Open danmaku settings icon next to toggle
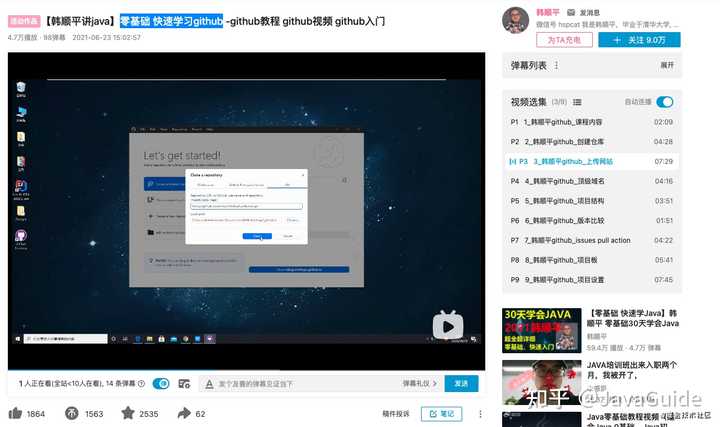 pyautogui.click(x=184, y=383)
